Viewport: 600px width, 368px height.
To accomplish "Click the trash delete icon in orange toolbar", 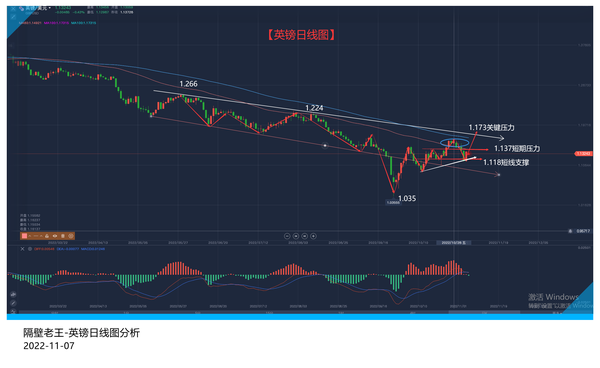I will tap(63, 236).
